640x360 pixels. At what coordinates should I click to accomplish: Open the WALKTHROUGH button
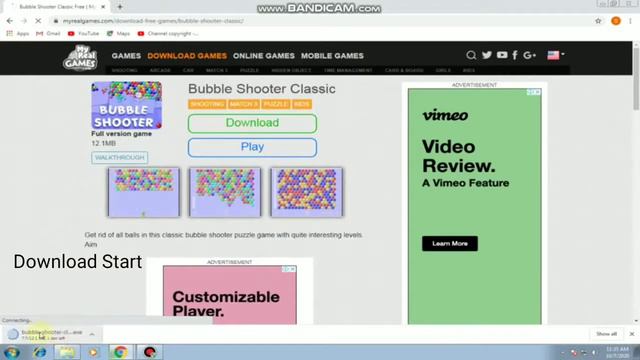pos(120,158)
